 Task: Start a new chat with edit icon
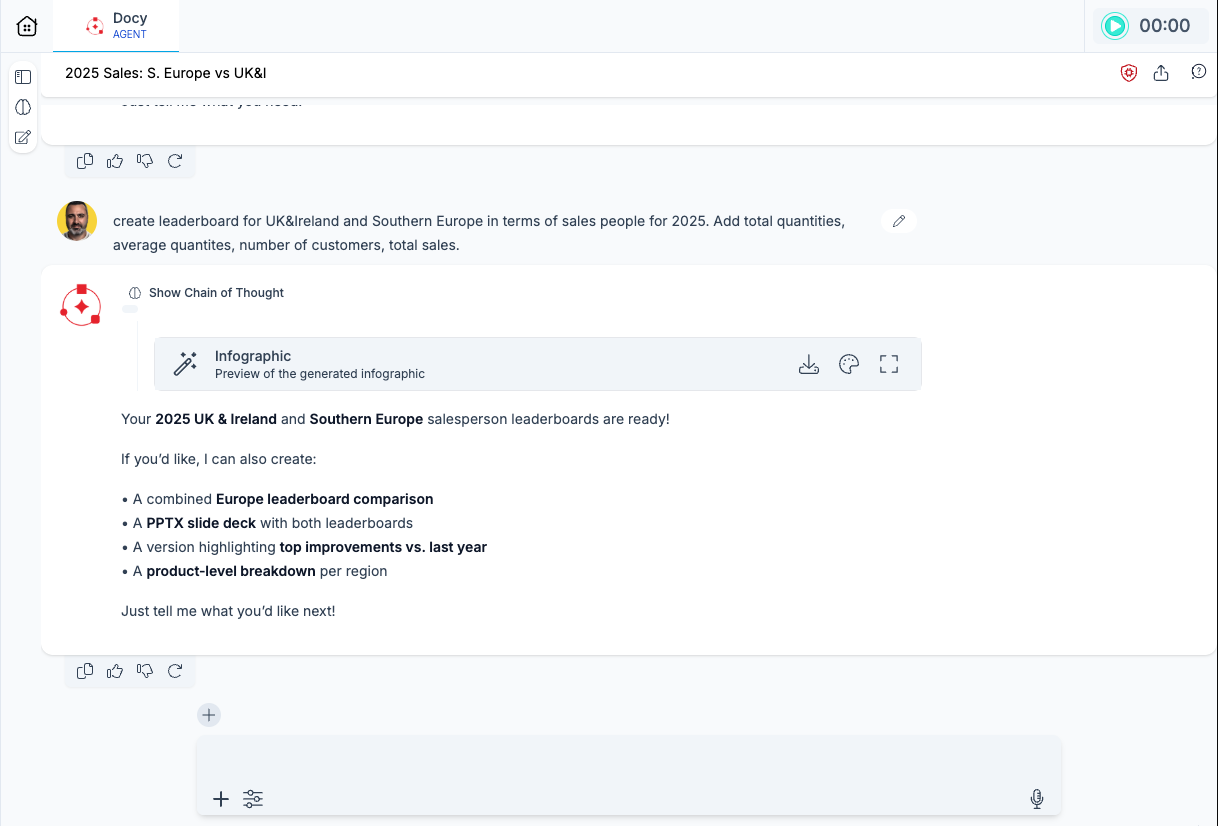click(x=23, y=137)
